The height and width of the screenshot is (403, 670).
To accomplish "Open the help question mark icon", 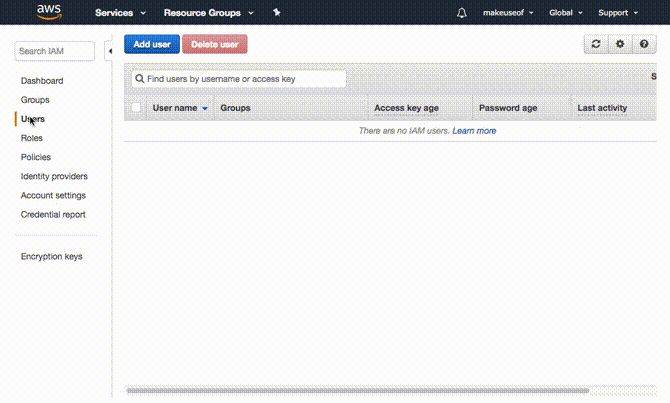I will [644, 44].
